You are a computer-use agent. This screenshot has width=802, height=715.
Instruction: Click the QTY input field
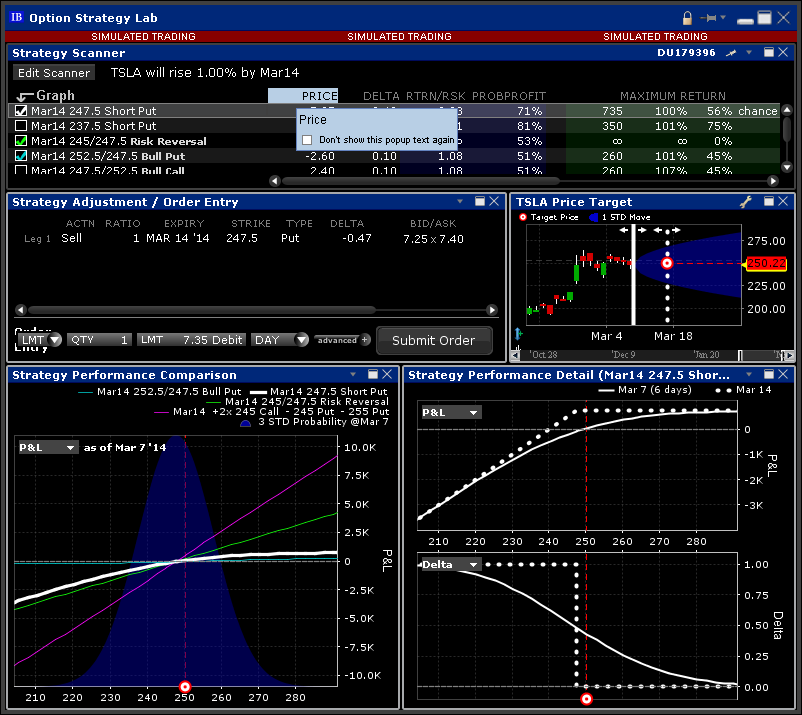pos(99,340)
